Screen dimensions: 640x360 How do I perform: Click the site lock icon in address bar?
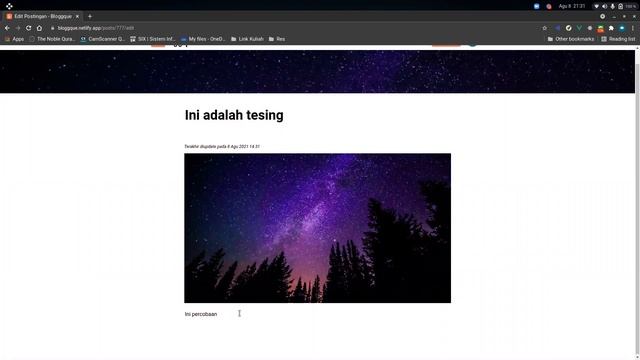(52, 28)
